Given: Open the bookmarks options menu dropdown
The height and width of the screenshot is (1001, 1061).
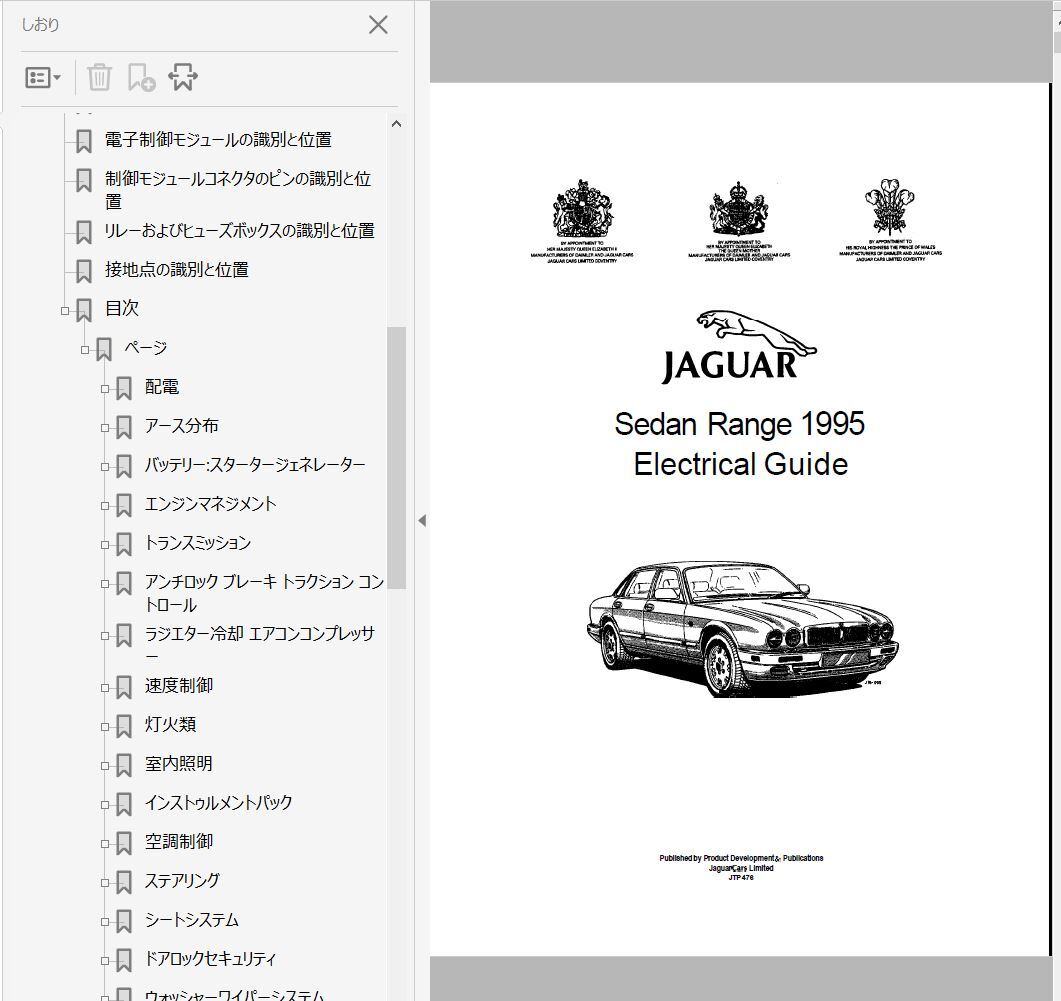Looking at the screenshot, I should [x=43, y=78].
